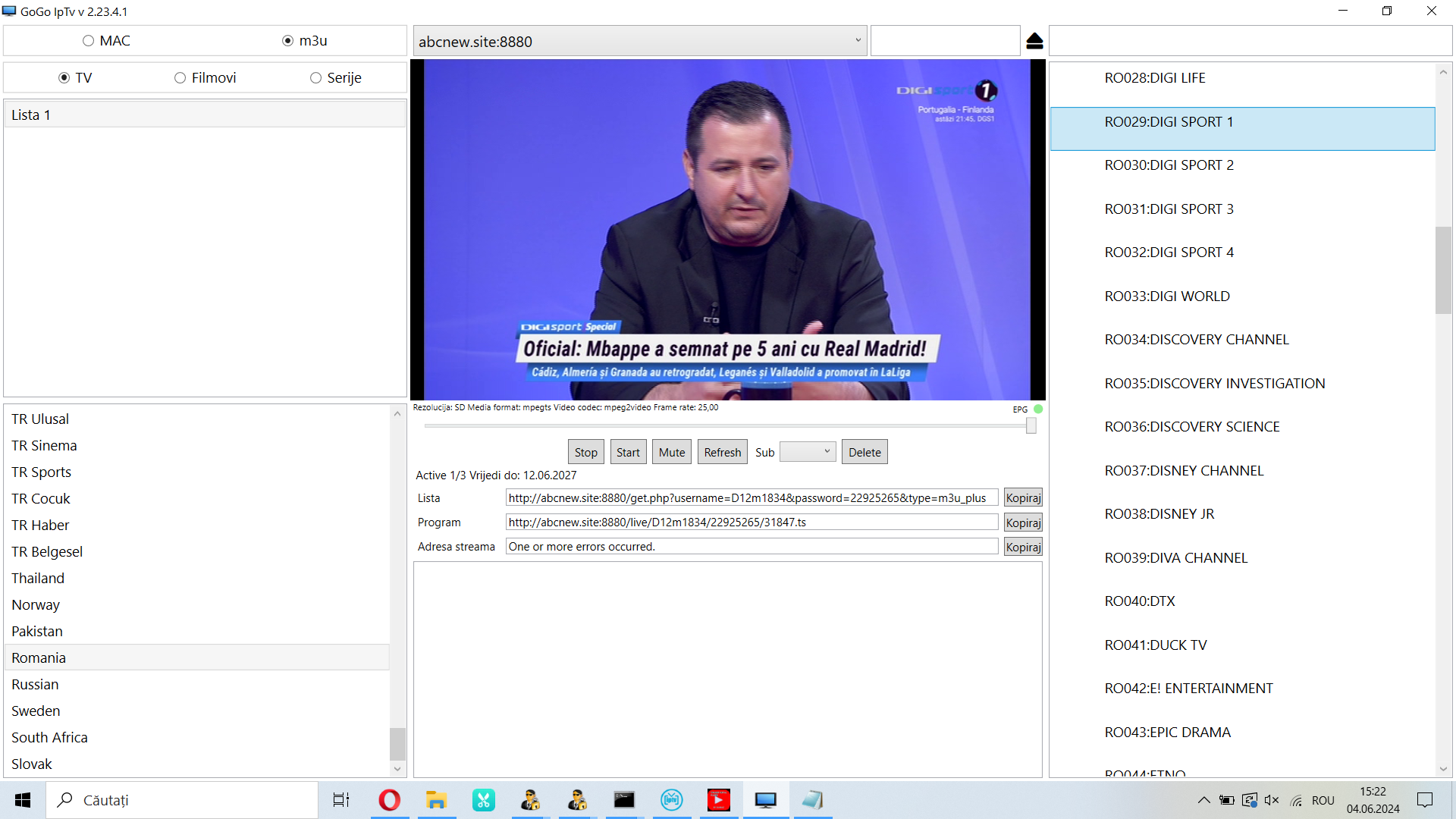The width and height of the screenshot is (1456, 819).
Task: Click the video preview area
Action: [x=727, y=230]
